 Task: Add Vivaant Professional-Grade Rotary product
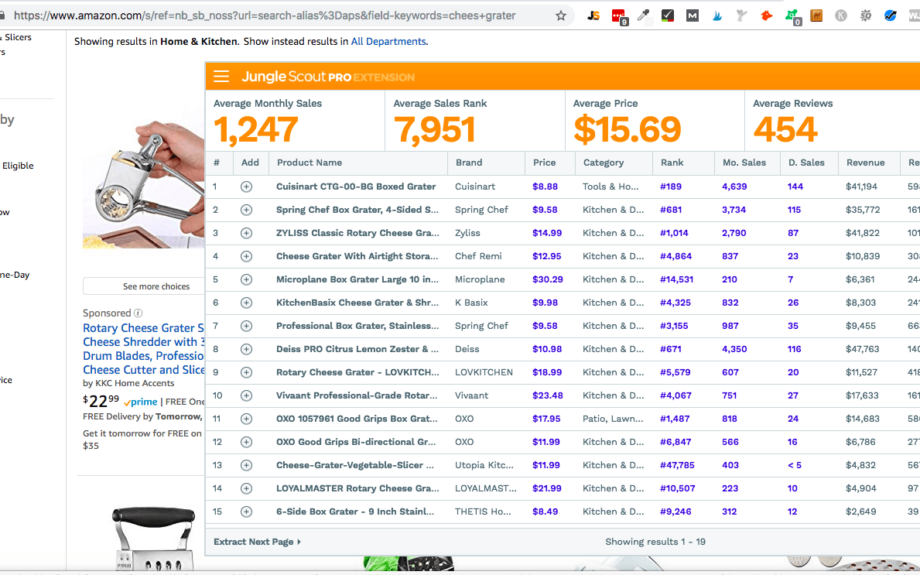point(246,395)
